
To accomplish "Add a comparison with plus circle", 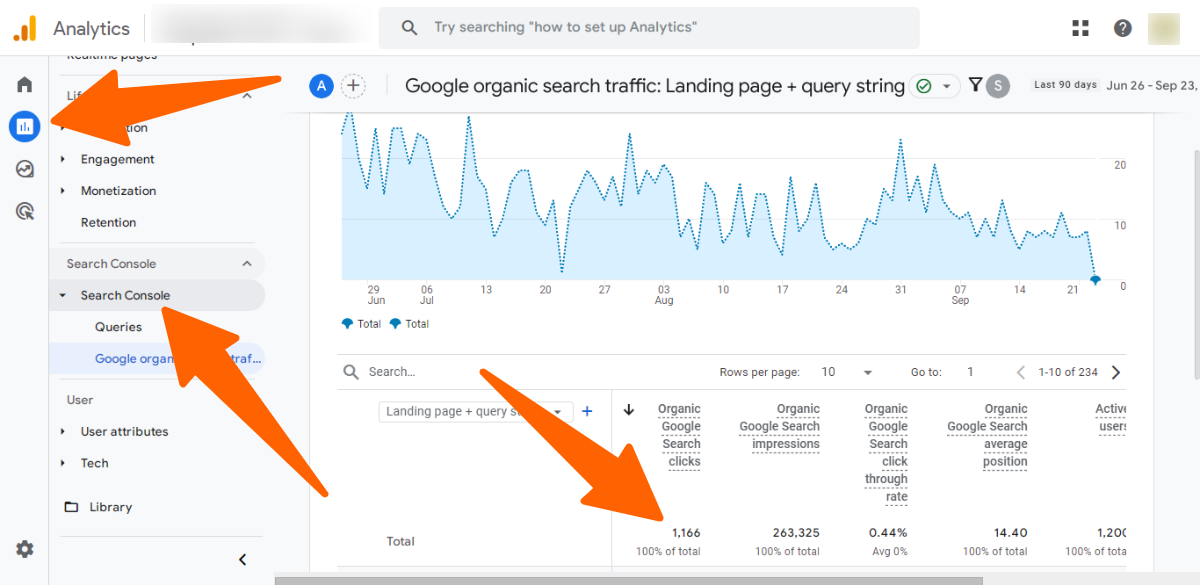I will coord(353,86).
